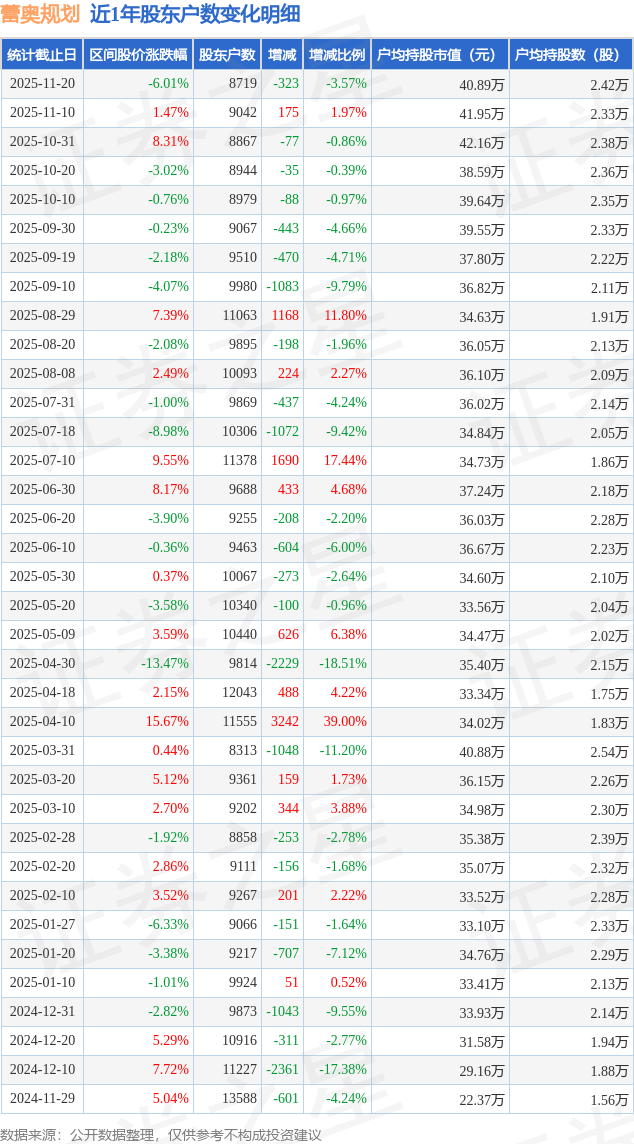Screen dimensions: 634x1144
Task: Click the 15.67% price change value
Action: [167, 722]
